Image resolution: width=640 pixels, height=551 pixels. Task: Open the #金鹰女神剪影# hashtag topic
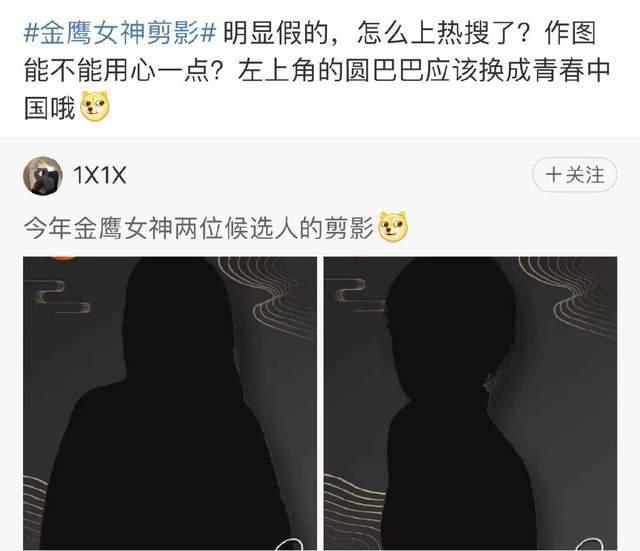120,33
